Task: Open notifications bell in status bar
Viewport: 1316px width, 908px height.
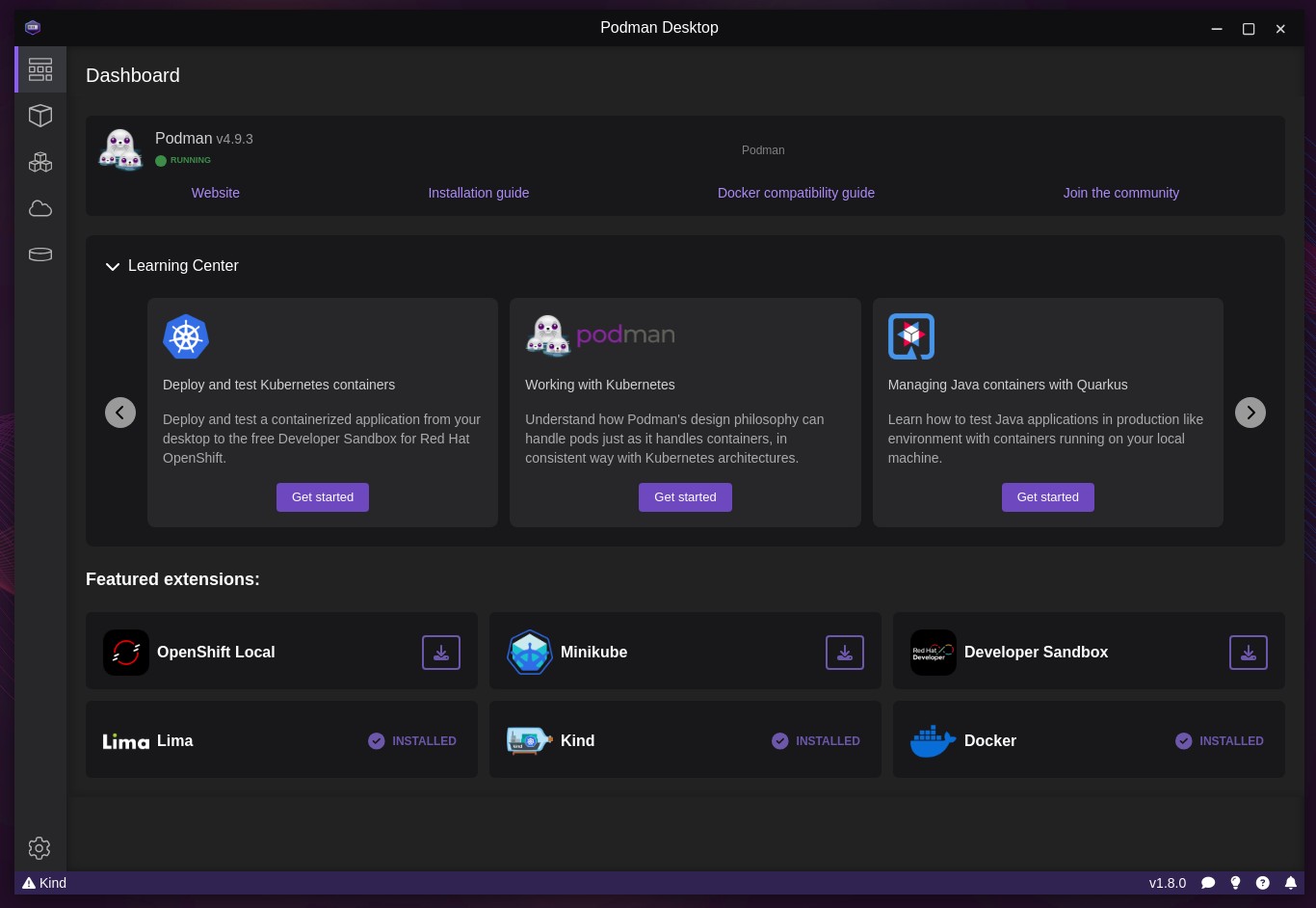Action: point(1291,883)
